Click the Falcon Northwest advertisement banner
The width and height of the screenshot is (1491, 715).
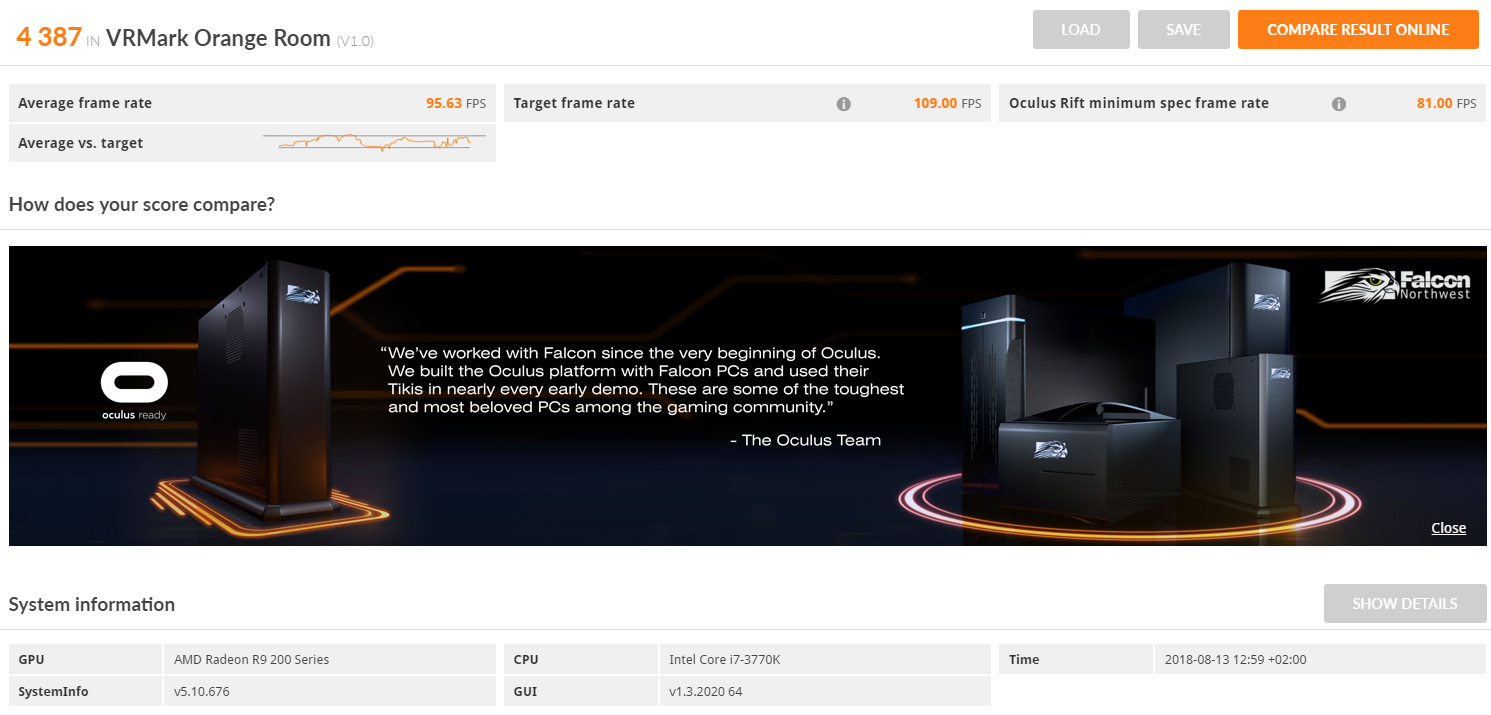tap(748, 396)
